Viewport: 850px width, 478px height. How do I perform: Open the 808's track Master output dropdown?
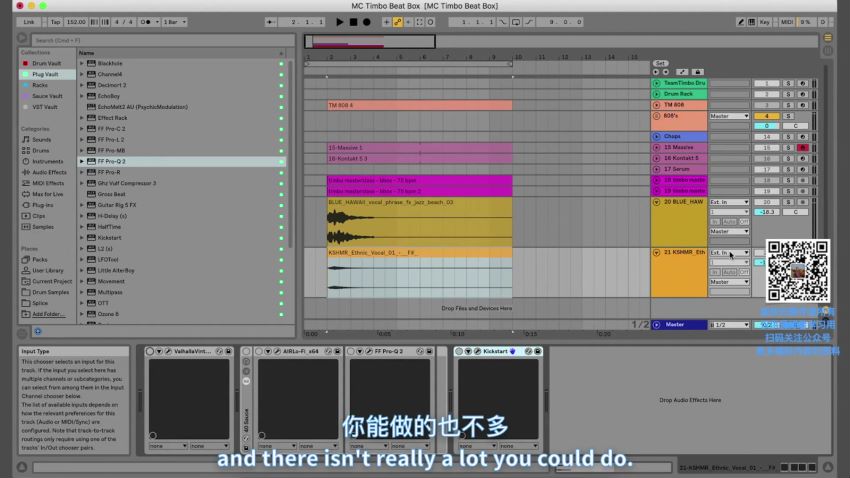click(730, 116)
